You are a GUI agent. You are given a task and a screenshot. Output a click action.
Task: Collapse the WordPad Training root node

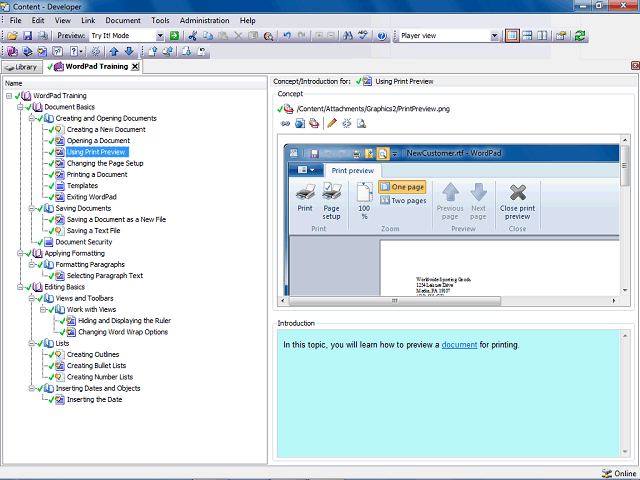coord(9,96)
